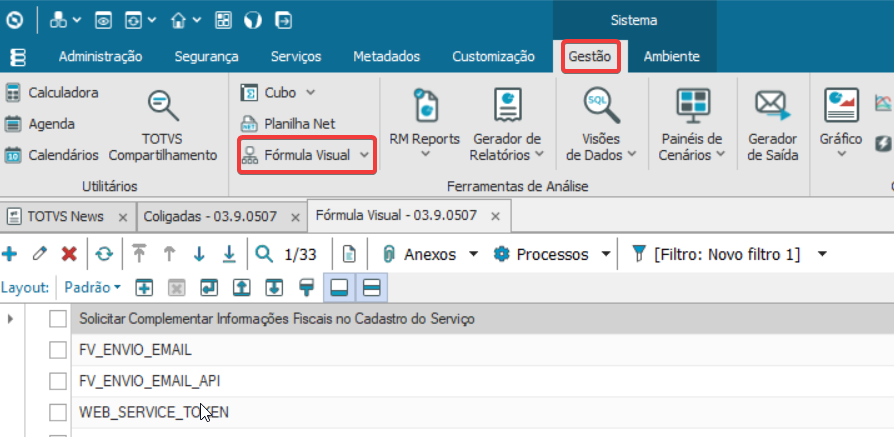
Task: Go to the previous record
Action: tap(169, 254)
